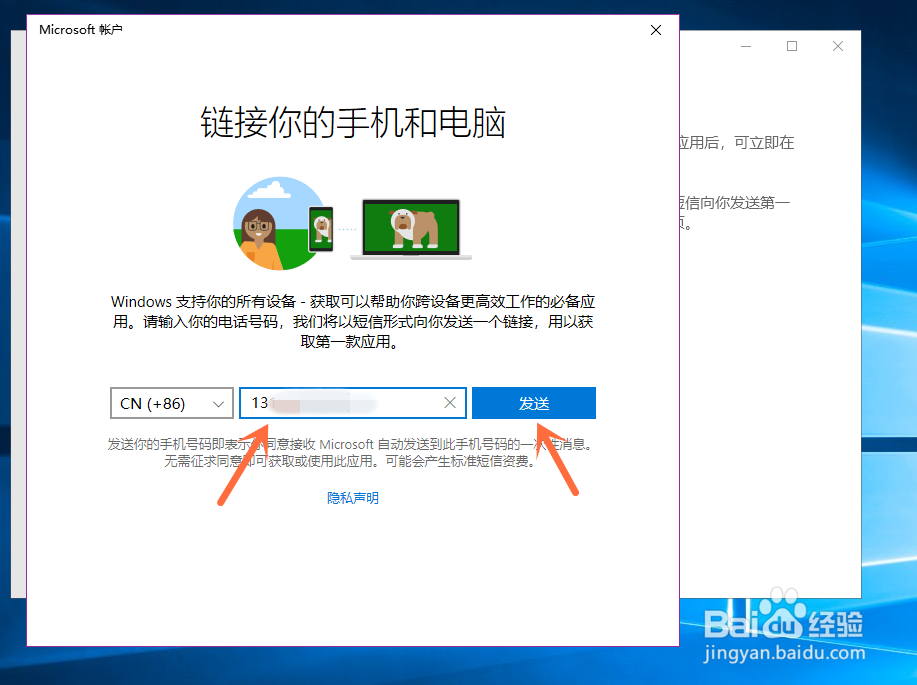The width and height of the screenshot is (917, 685).
Task: Open the 隐私声明 privacy statement link
Action: 353,498
